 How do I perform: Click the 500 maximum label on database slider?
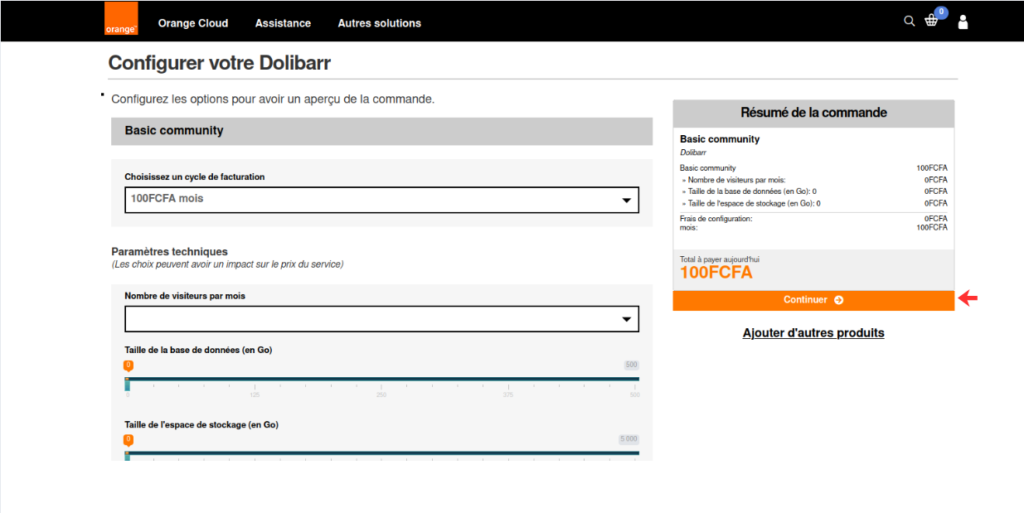pyautogui.click(x=631, y=365)
